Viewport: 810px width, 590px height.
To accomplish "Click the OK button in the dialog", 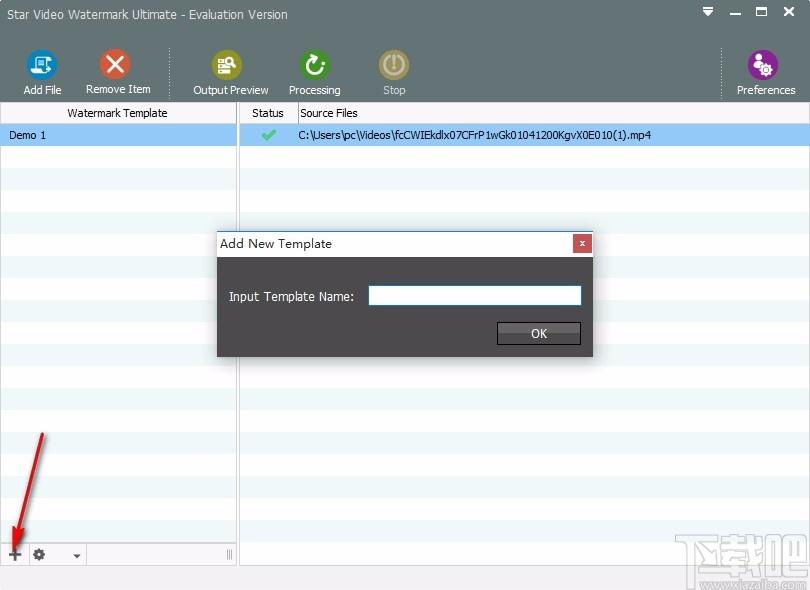I will [x=539, y=333].
